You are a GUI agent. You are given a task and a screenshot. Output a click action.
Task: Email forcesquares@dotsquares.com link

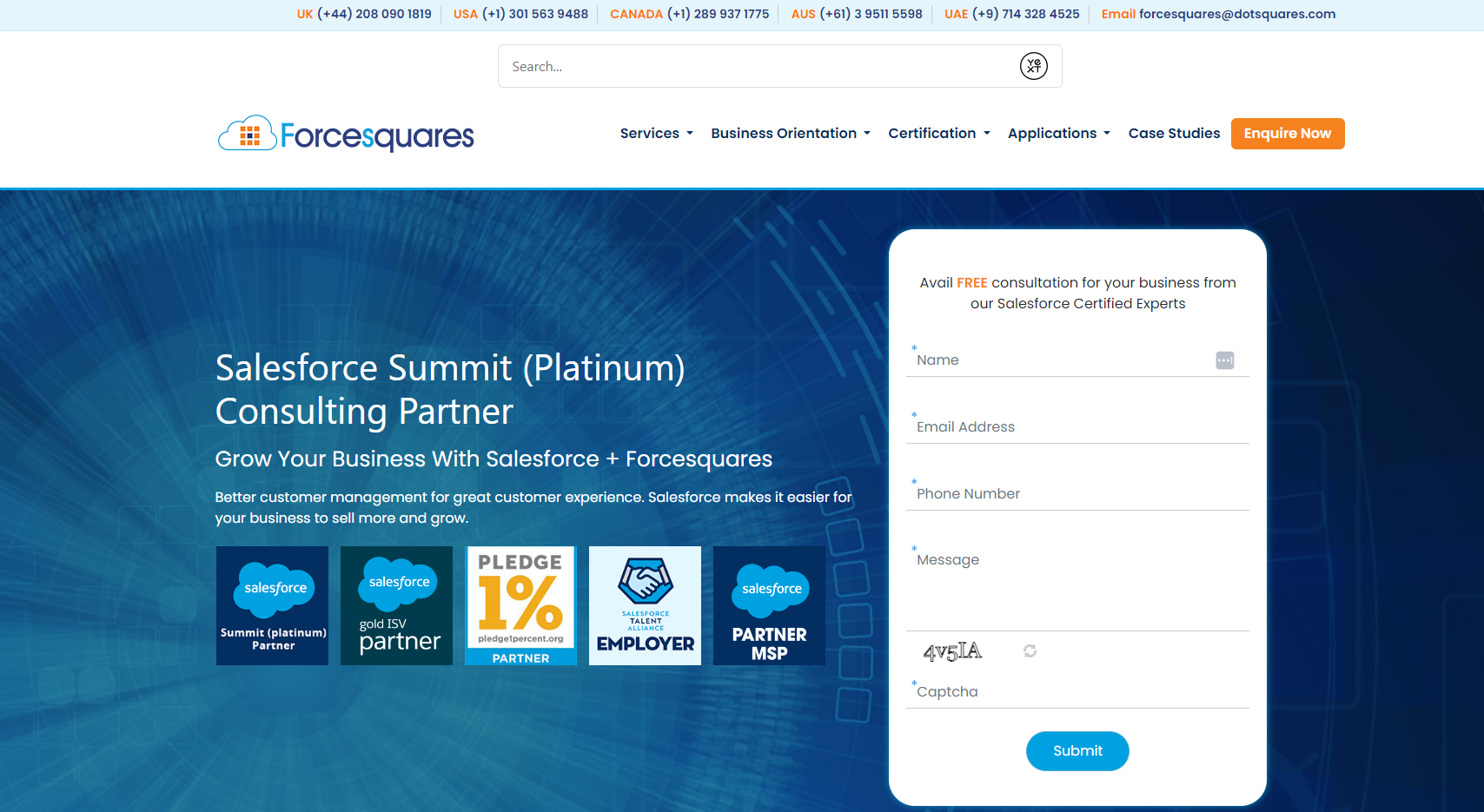click(1237, 14)
